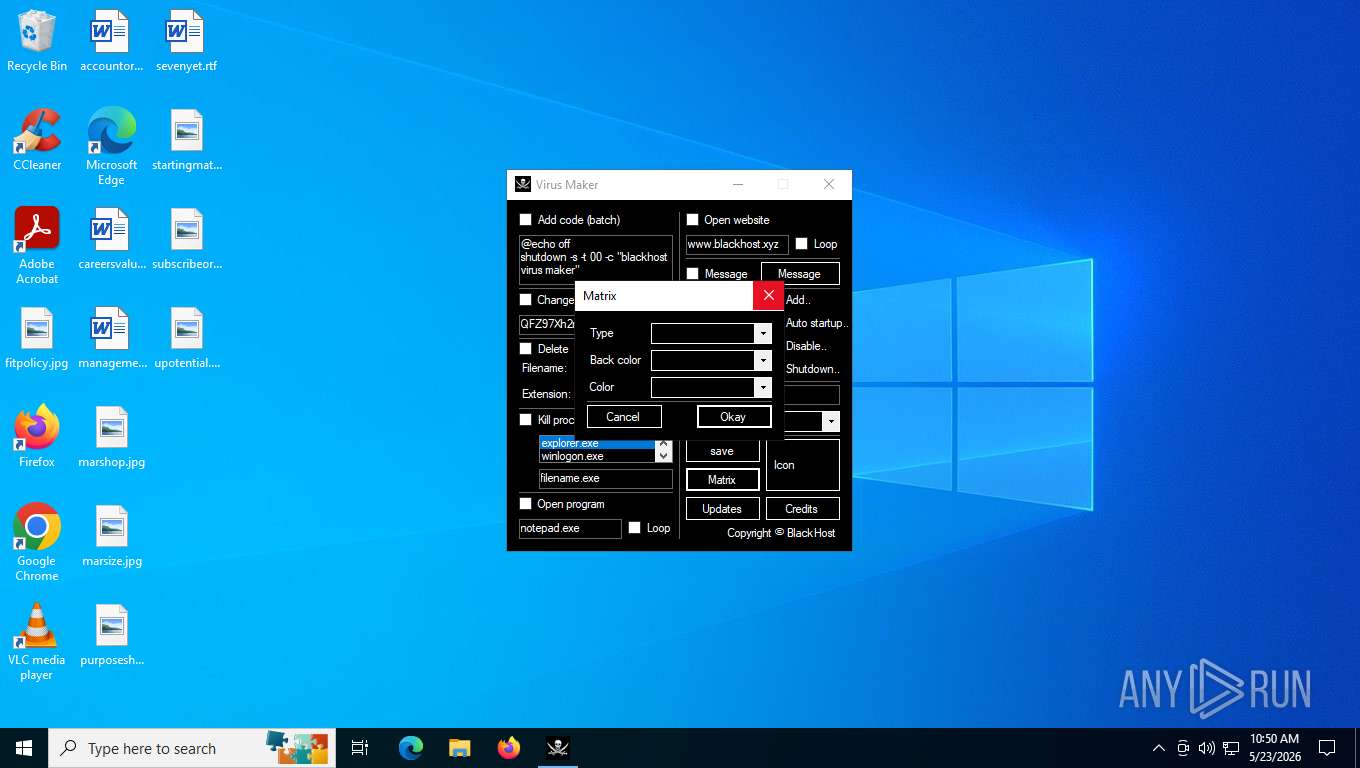Open the Type dropdown in Matrix dialog
Image resolution: width=1360 pixels, height=768 pixels.
pyautogui.click(x=763, y=333)
